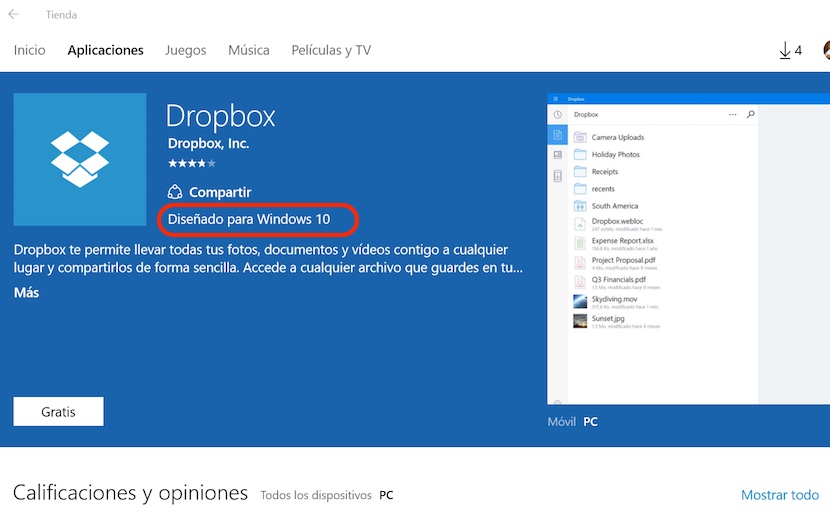
Task: Click the Expense Report.xlsx file icon
Action: pos(580,244)
